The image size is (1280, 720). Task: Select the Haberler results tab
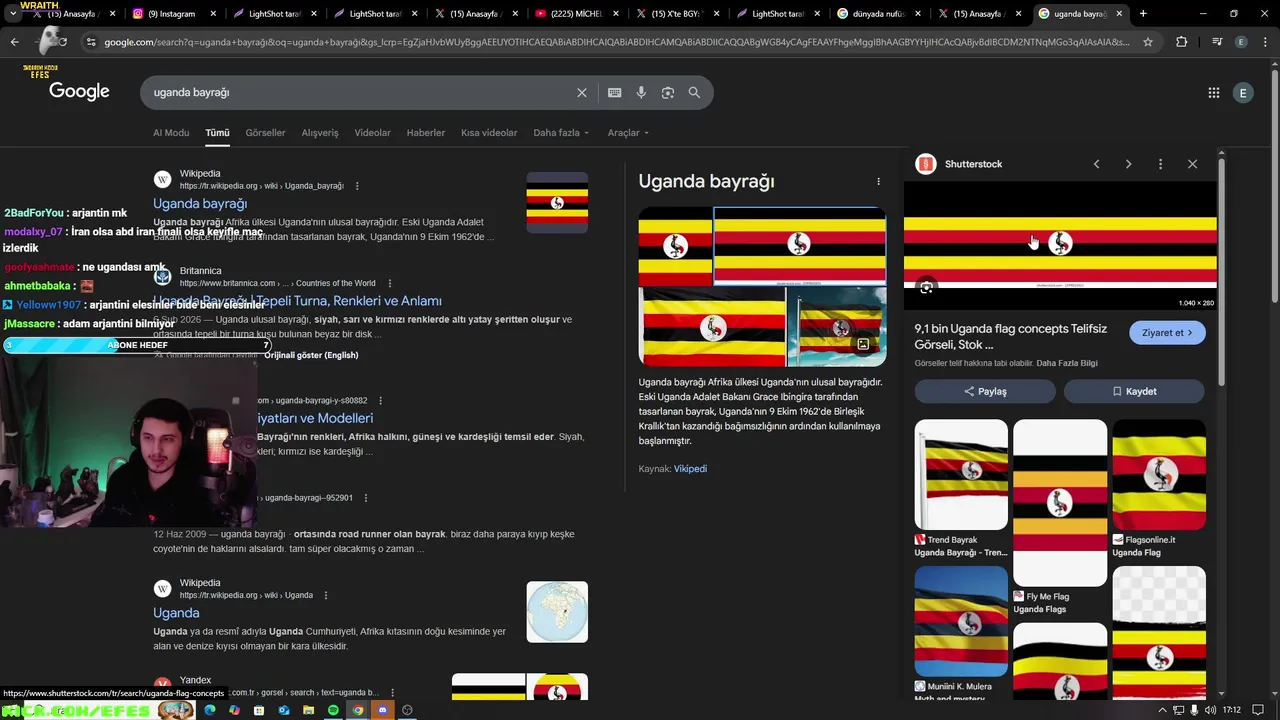pos(426,133)
